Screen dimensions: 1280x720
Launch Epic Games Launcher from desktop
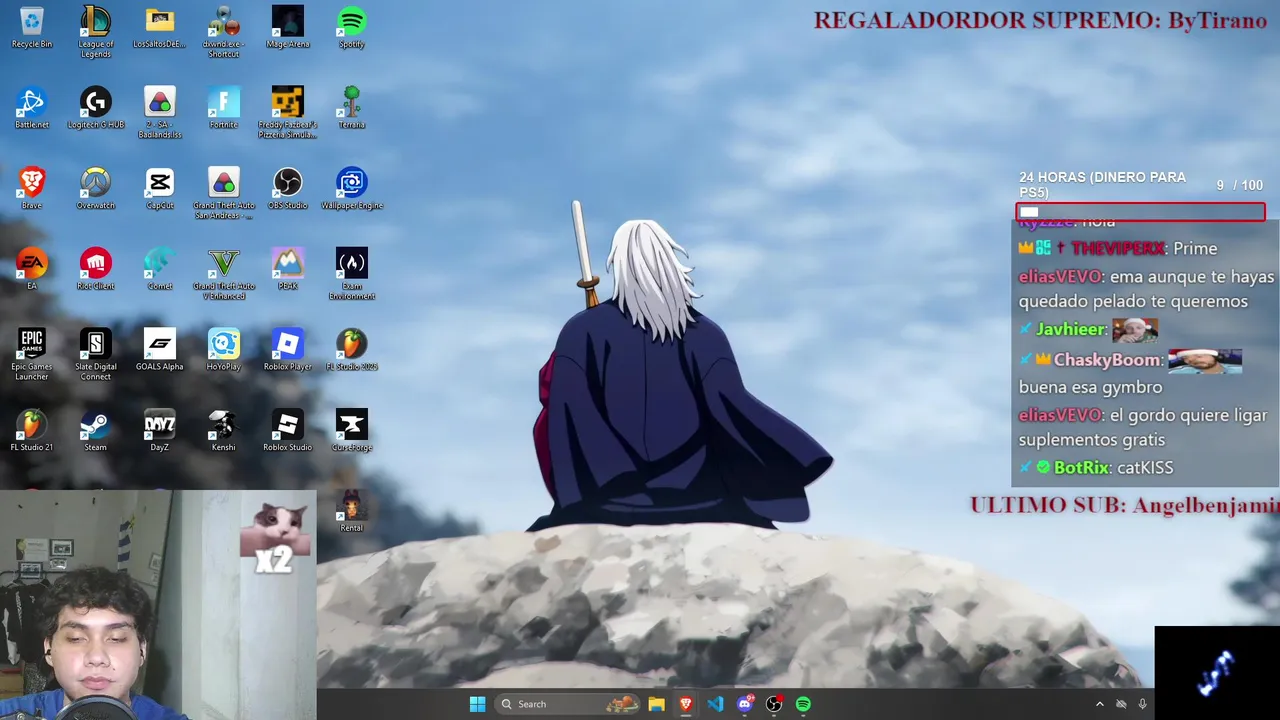[32, 355]
